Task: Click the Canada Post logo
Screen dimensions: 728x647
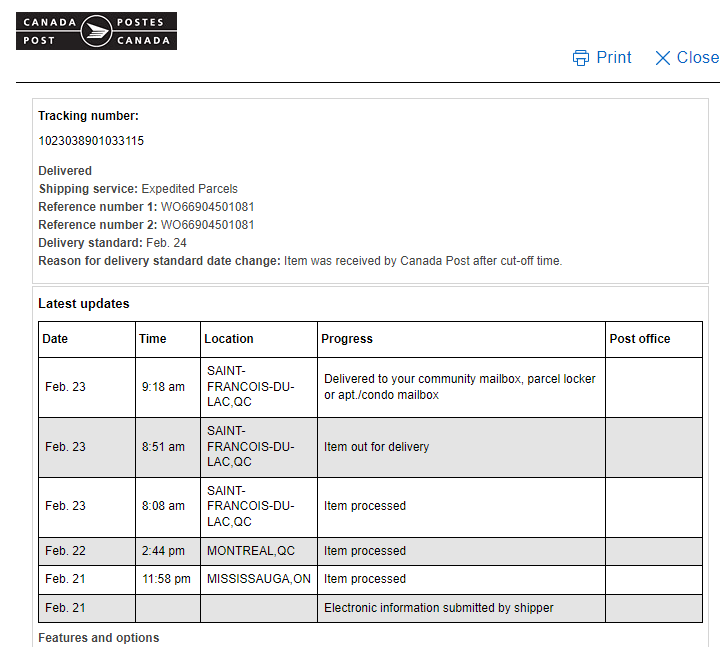Action: [96, 31]
